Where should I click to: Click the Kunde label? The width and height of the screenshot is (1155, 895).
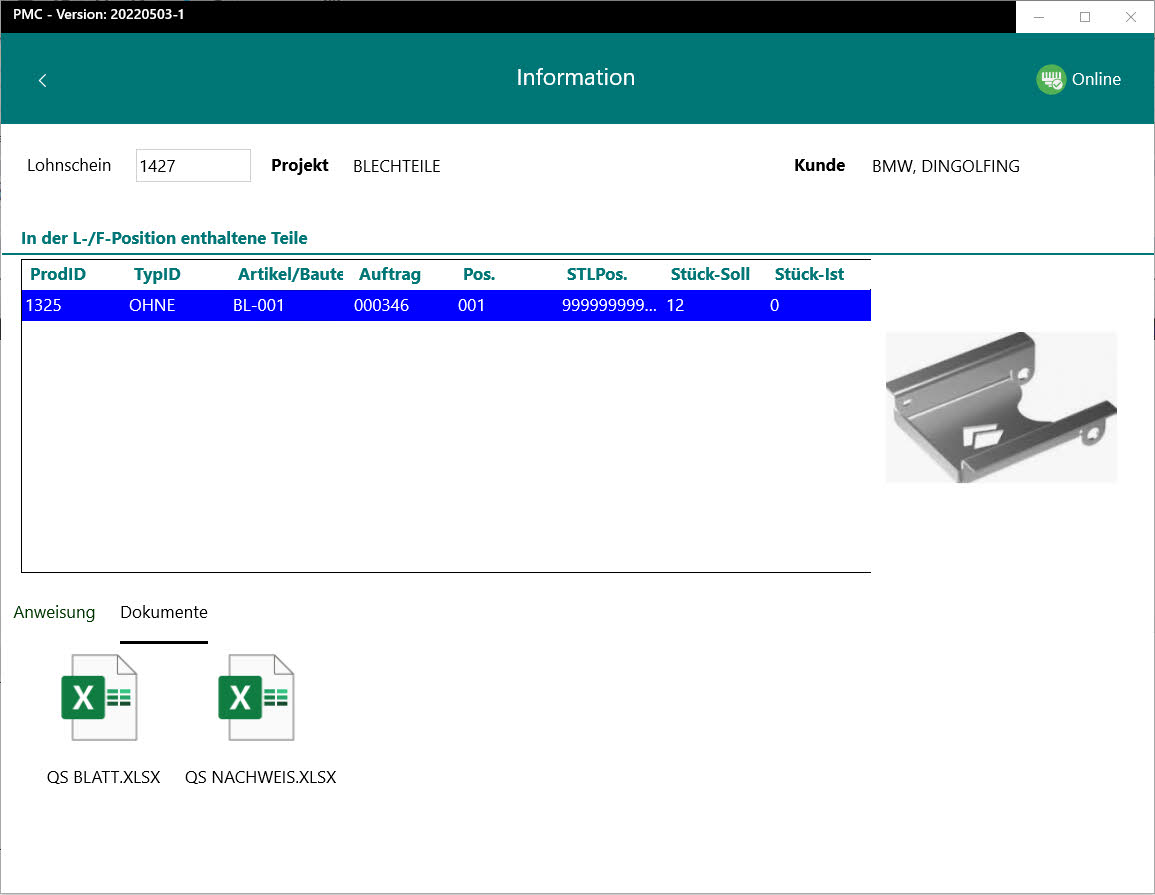click(x=819, y=165)
